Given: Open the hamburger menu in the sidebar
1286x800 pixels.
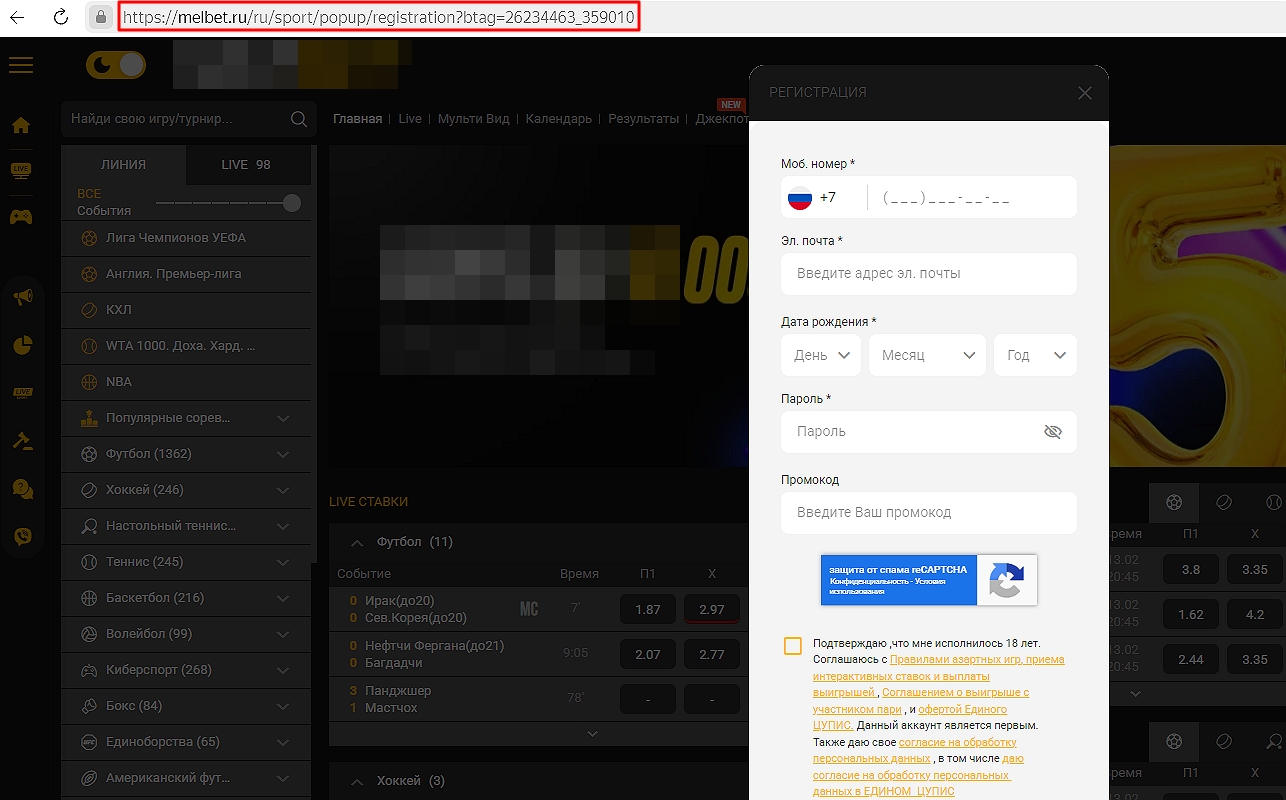Looking at the screenshot, I should [21, 65].
